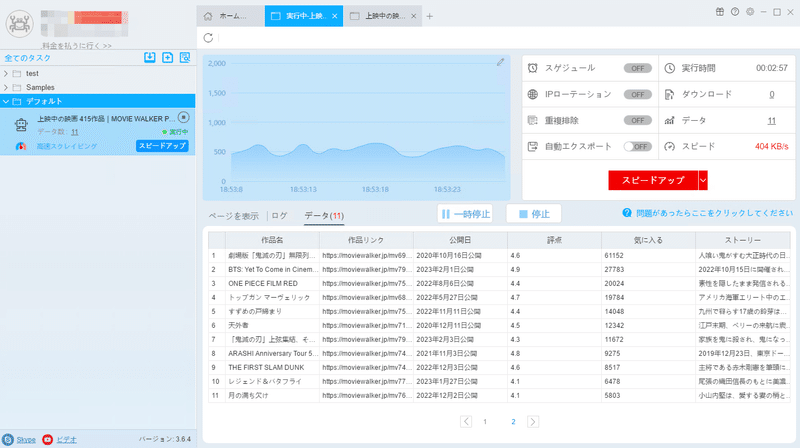This screenshot has width=800, height=448.
Task: Click the stop circle icon on running task
Action: tap(184, 118)
